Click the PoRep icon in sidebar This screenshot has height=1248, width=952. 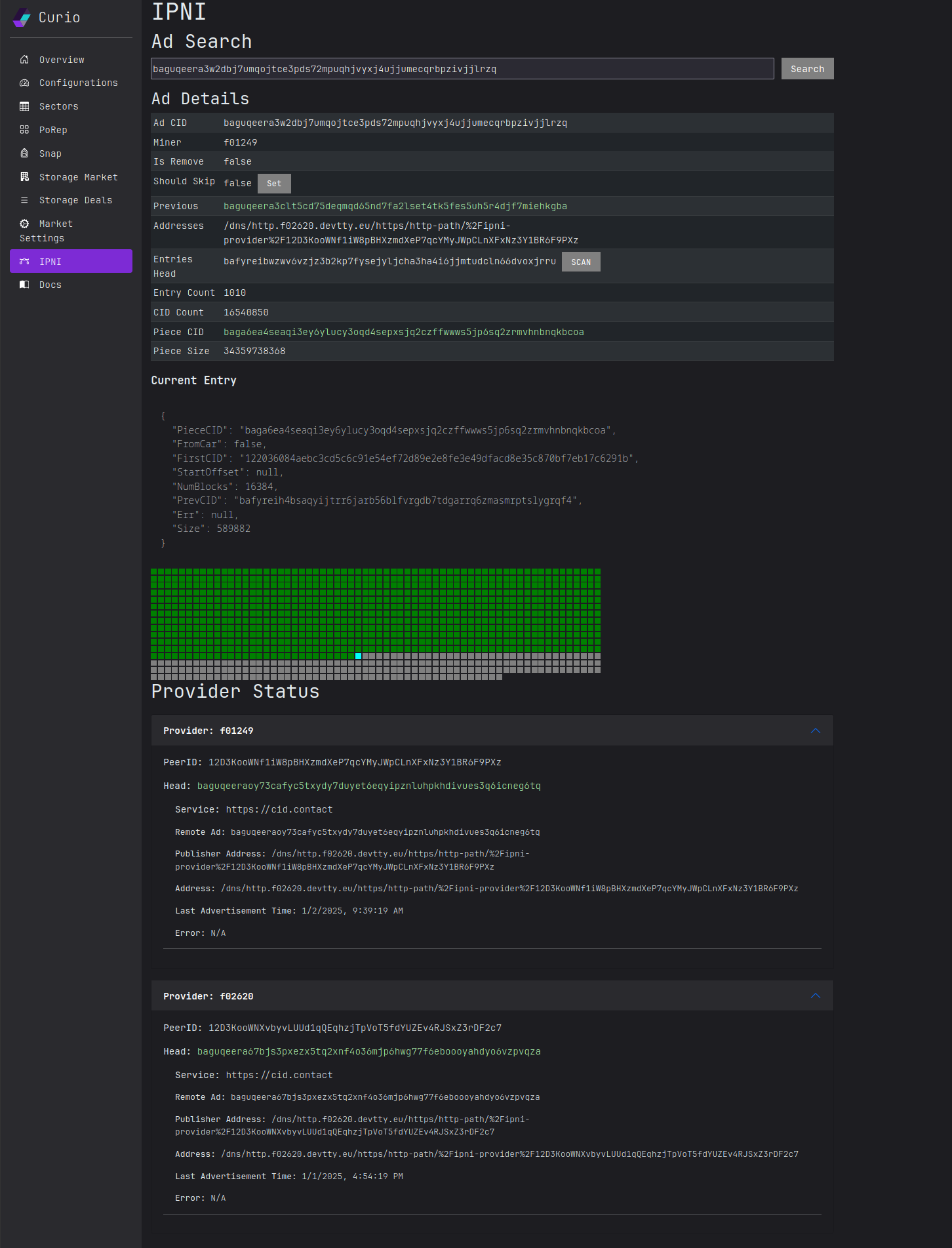[x=24, y=130]
